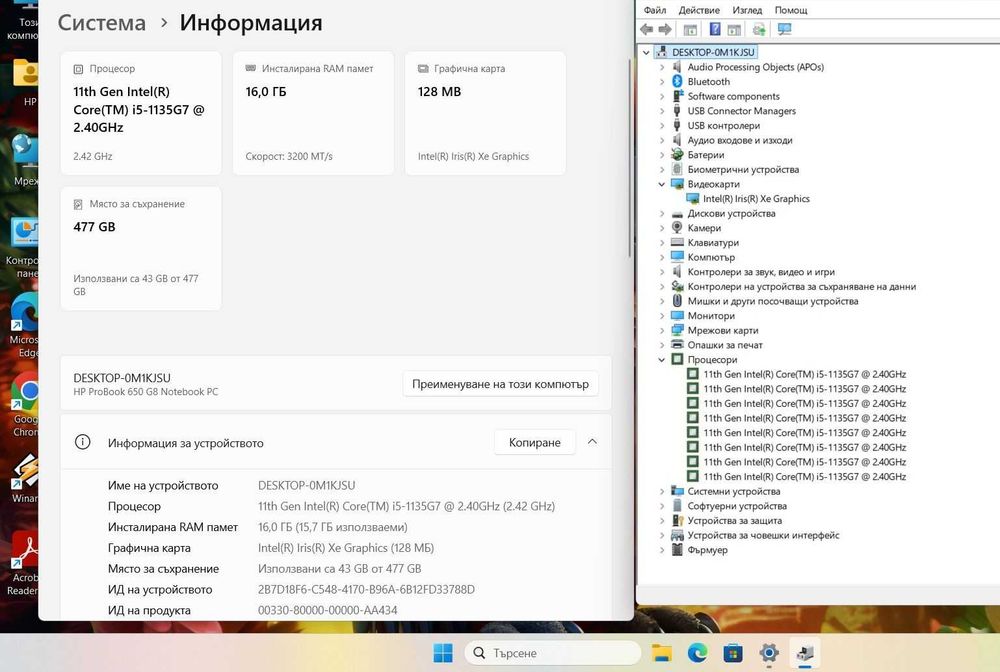Click the Копиране button
This screenshot has height=672, width=1000.
[x=534, y=442]
